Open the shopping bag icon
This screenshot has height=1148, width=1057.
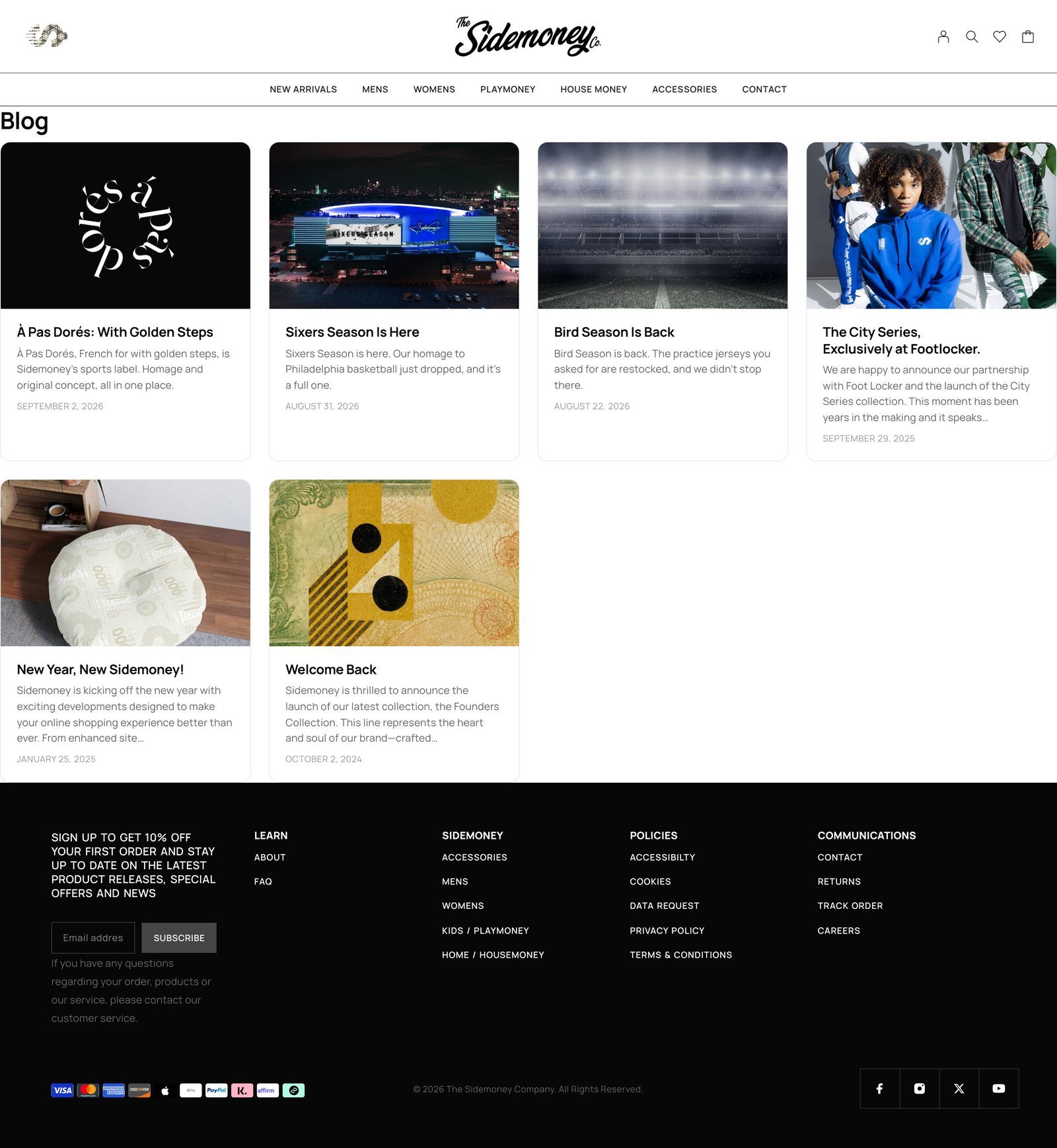click(1028, 36)
